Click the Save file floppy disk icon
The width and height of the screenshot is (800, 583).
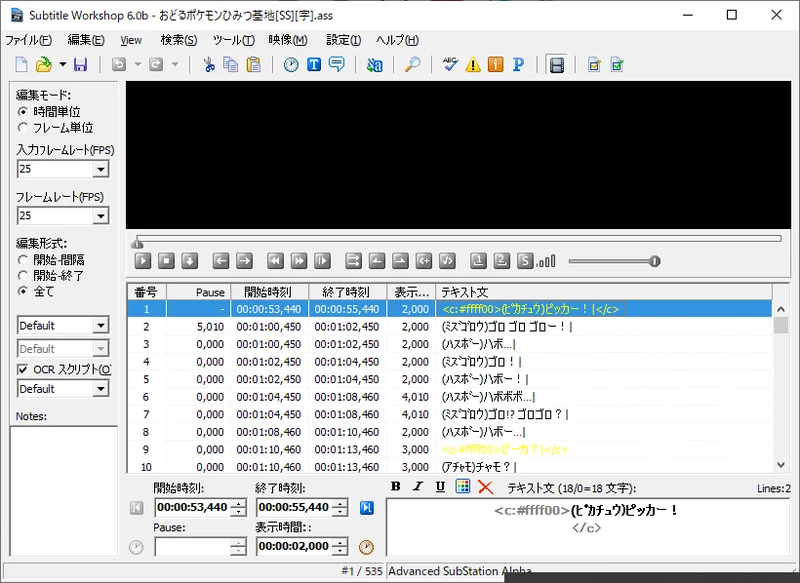80,65
